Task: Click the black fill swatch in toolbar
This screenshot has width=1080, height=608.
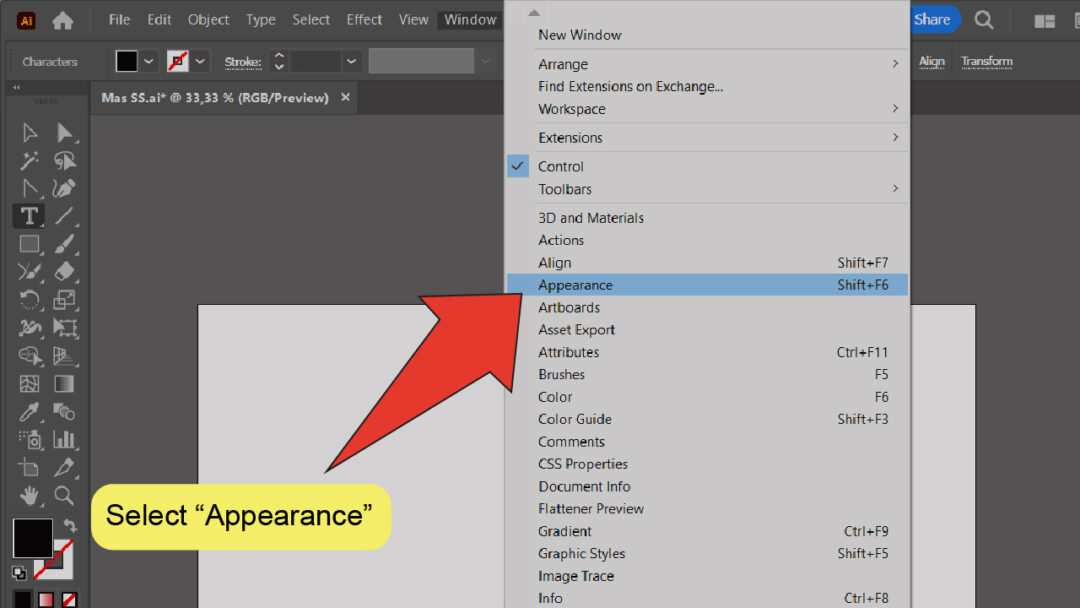Action: click(33, 538)
